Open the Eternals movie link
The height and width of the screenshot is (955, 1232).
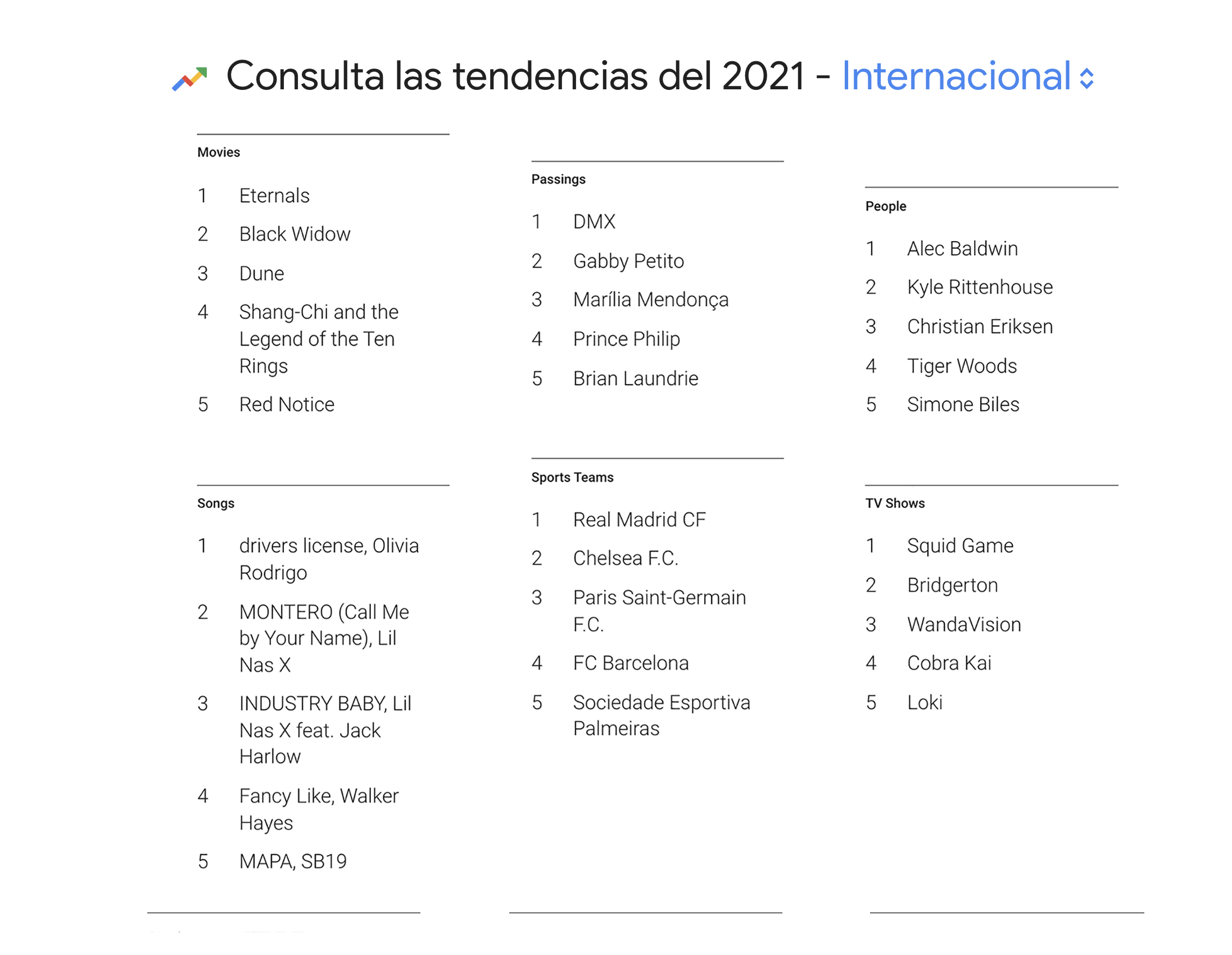(274, 195)
